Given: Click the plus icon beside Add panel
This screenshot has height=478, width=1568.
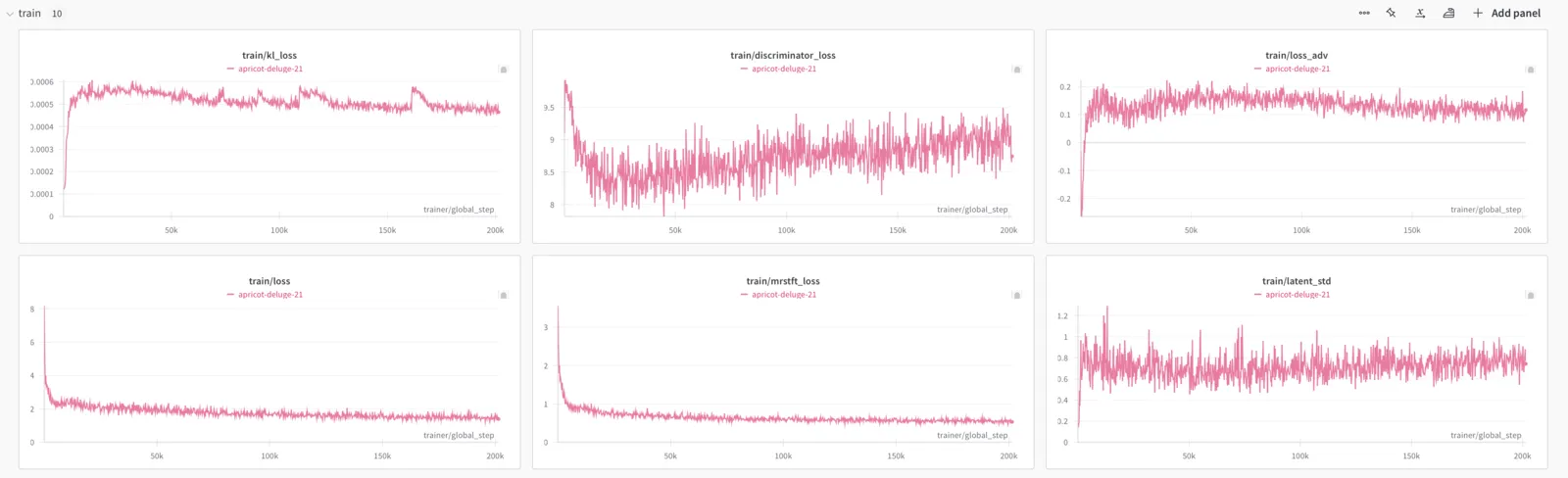Looking at the screenshot, I should point(1478,13).
